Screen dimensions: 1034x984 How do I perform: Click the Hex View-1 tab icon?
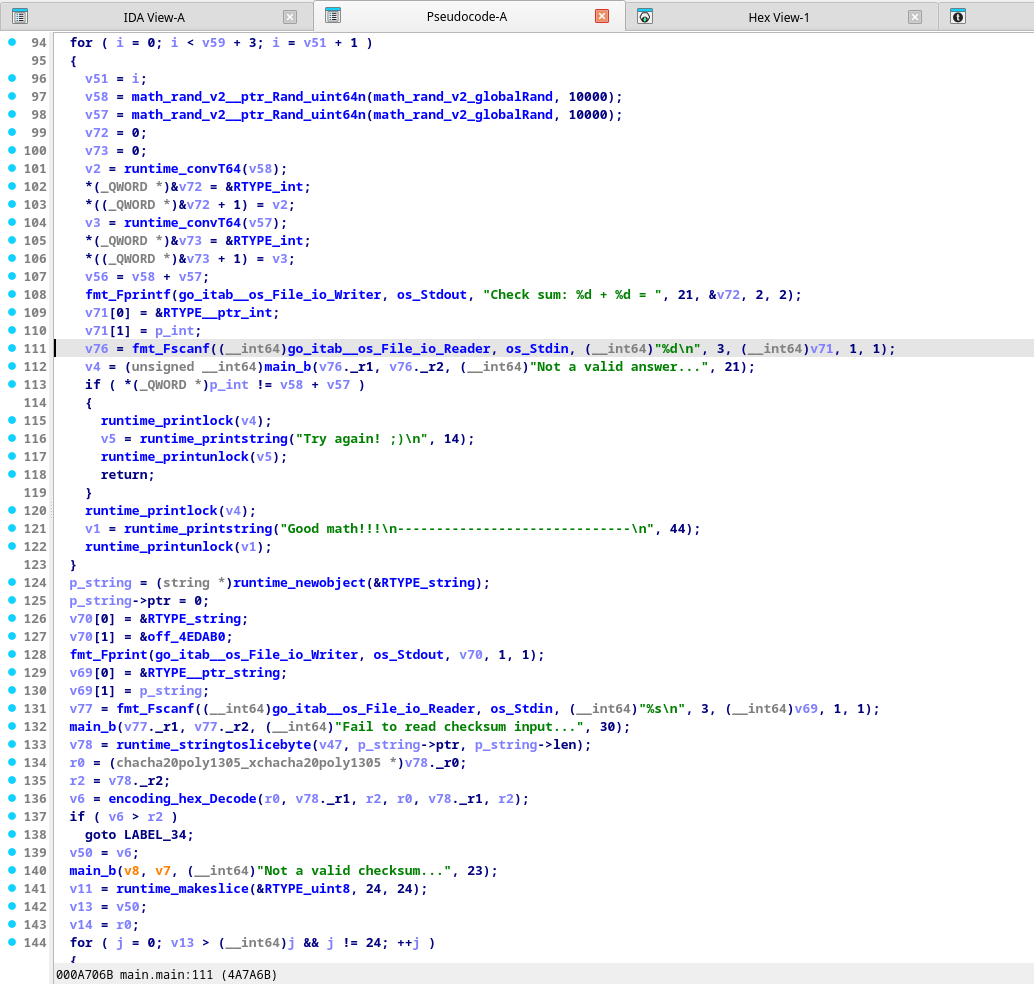pyautogui.click(x=645, y=16)
